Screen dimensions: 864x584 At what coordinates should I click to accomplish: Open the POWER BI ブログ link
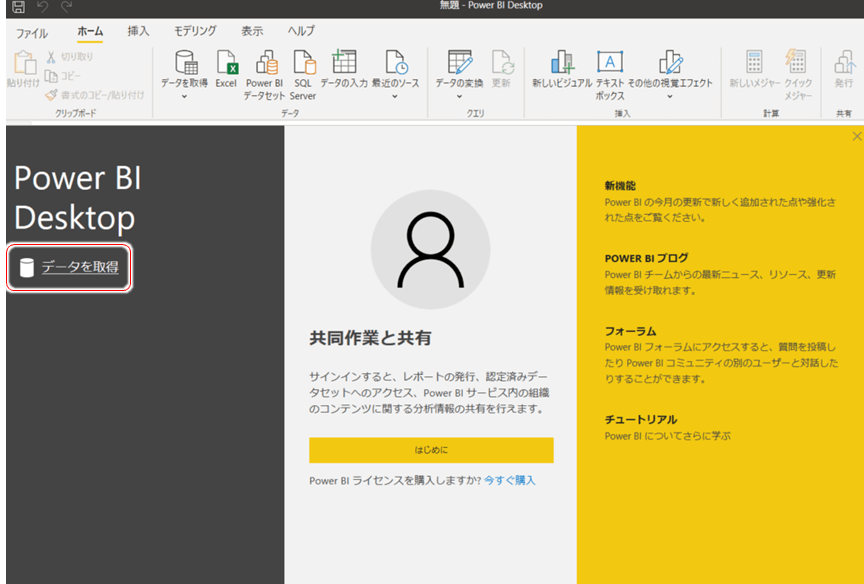coord(646,258)
